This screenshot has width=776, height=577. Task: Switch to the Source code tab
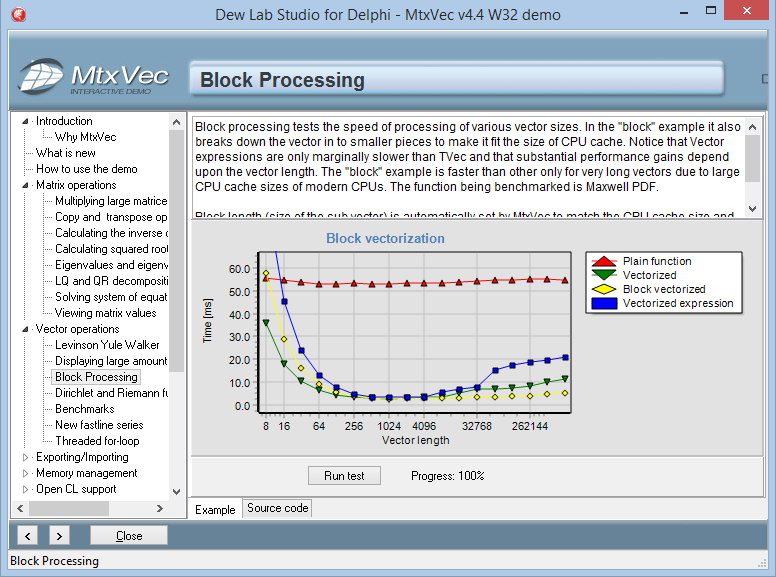(278, 508)
